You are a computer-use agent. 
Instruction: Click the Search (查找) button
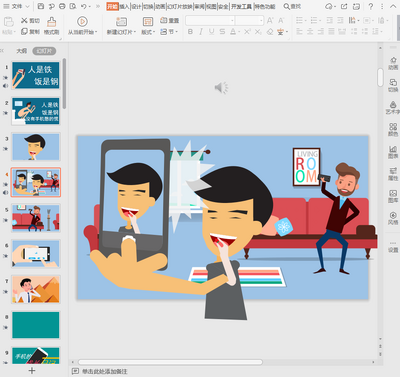(x=292, y=6)
